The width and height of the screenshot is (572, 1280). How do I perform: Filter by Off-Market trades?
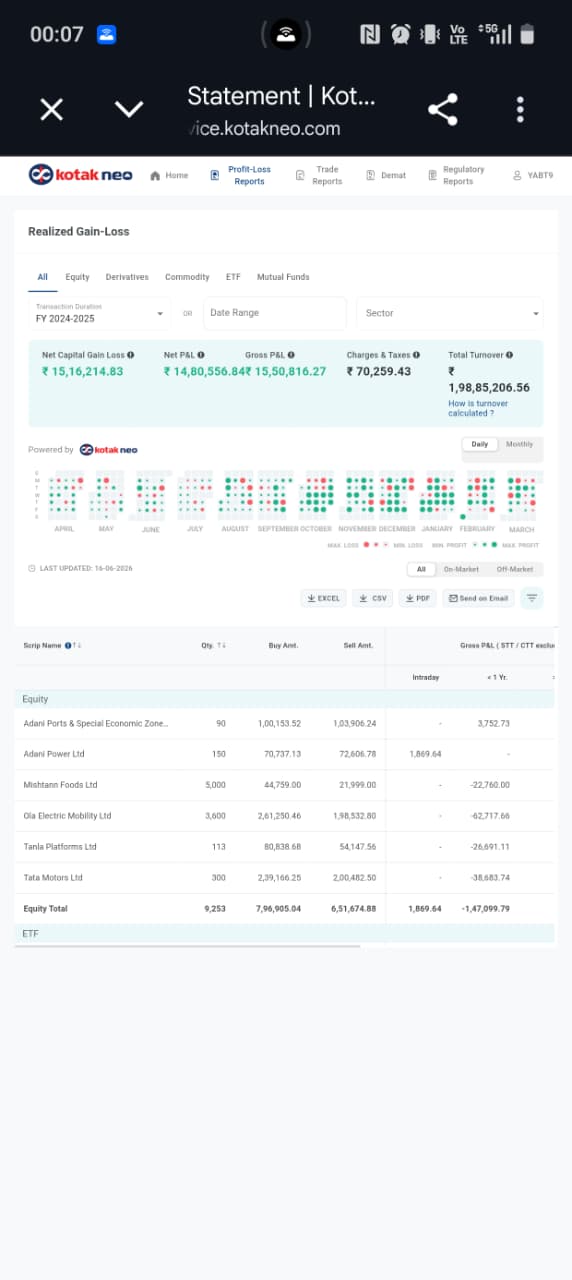(x=515, y=569)
